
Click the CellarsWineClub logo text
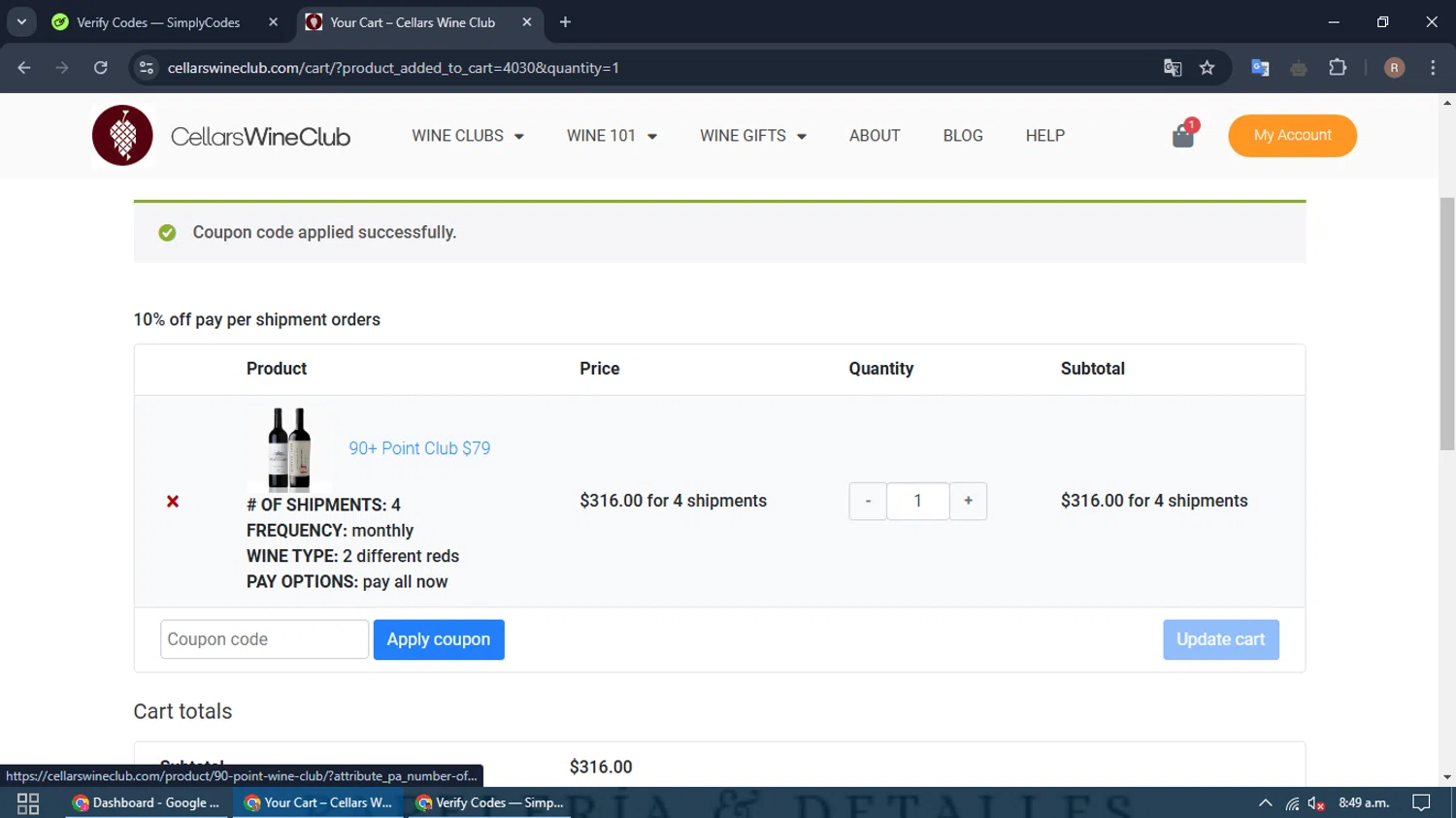tap(260, 137)
